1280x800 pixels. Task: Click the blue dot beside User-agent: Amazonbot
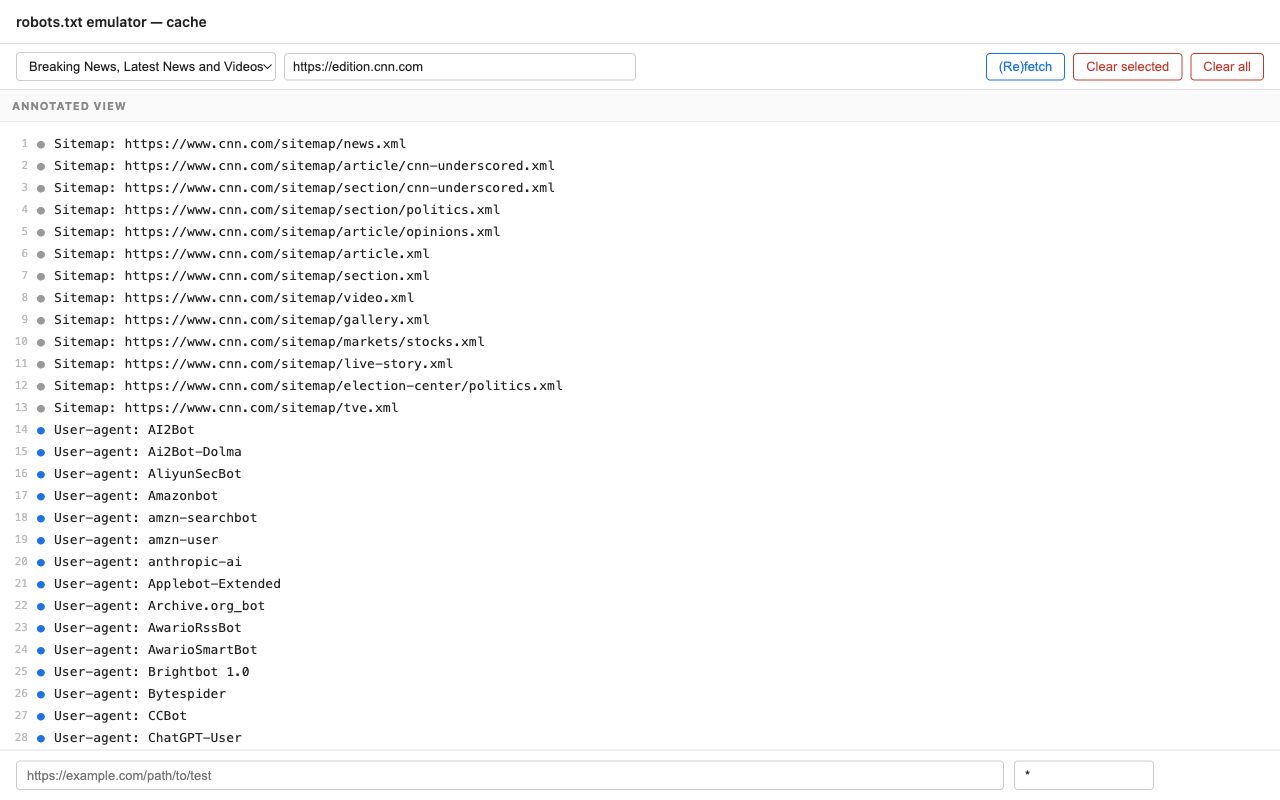41,496
